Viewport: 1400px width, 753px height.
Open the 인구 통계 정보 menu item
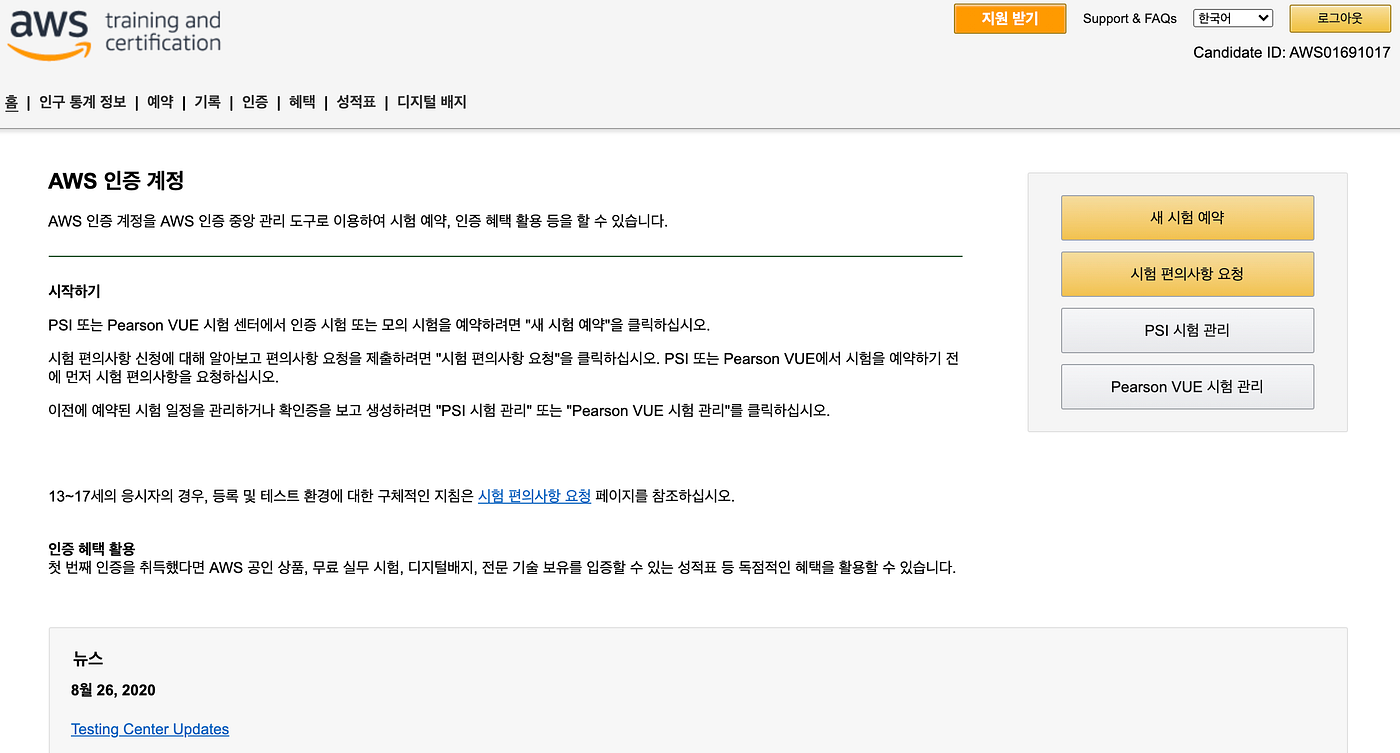(83, 102)
